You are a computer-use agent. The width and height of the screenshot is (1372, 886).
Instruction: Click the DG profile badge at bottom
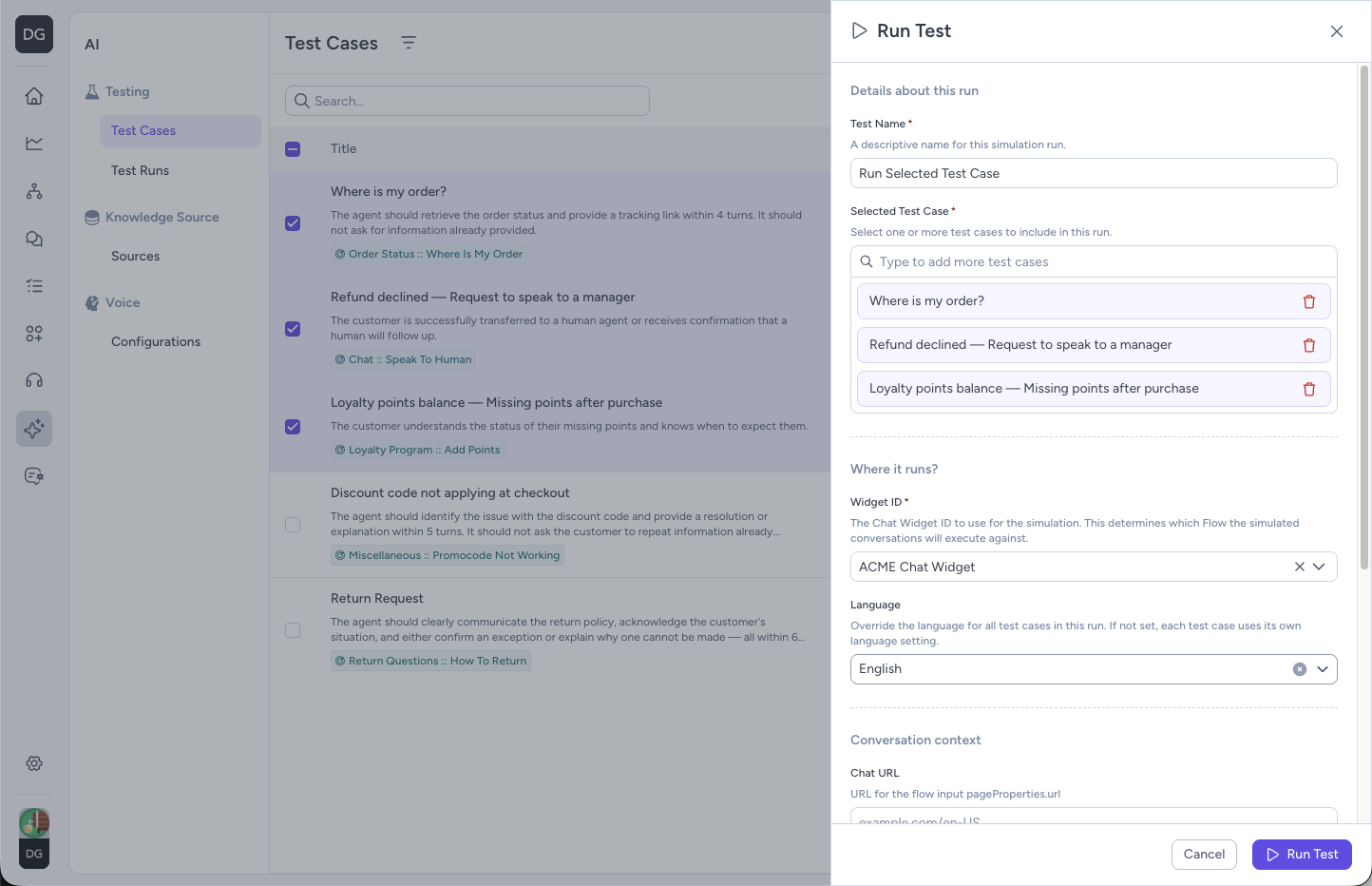coord(34,854)
